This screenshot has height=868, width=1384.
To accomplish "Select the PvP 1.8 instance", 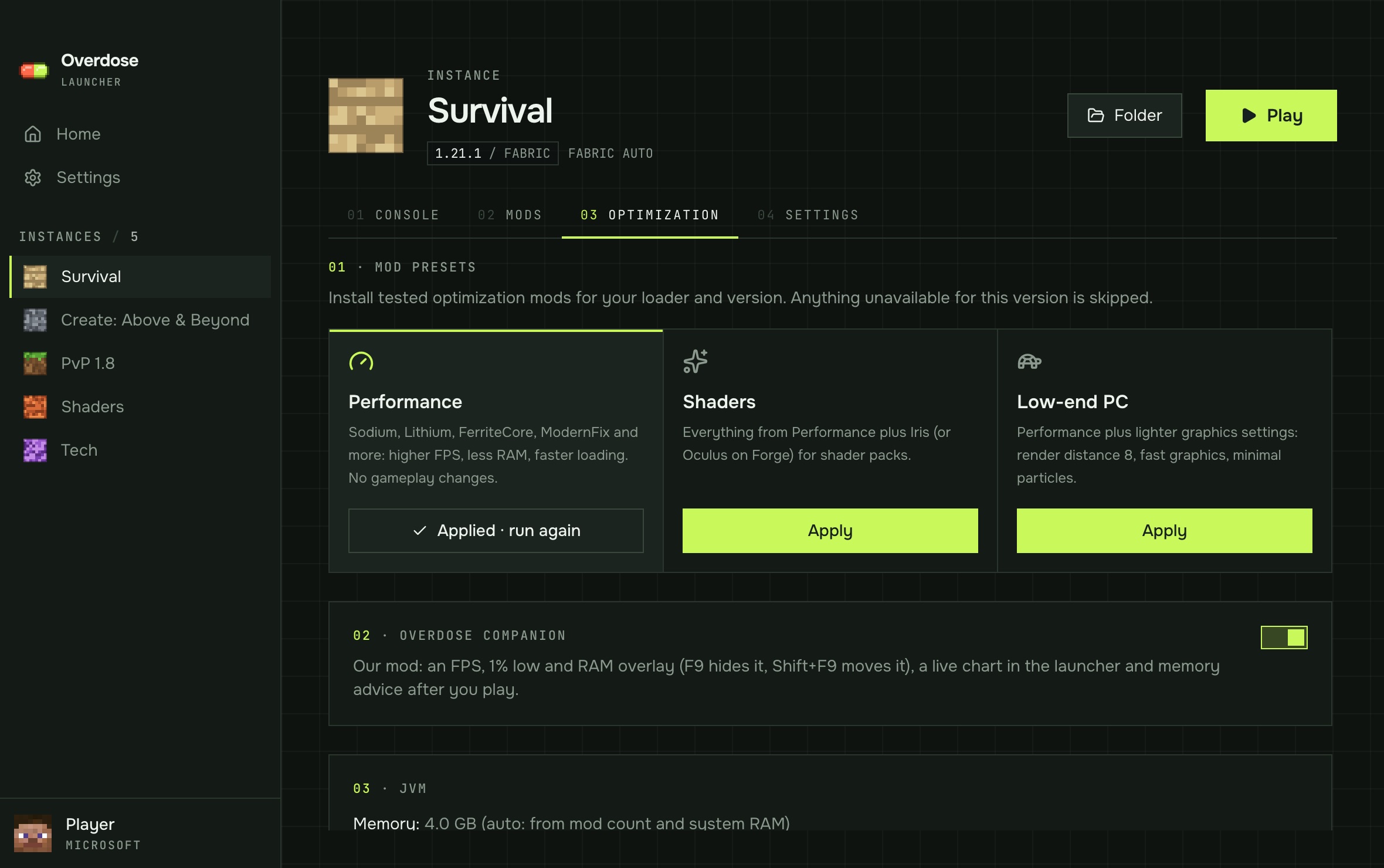I will pos(141,364).
